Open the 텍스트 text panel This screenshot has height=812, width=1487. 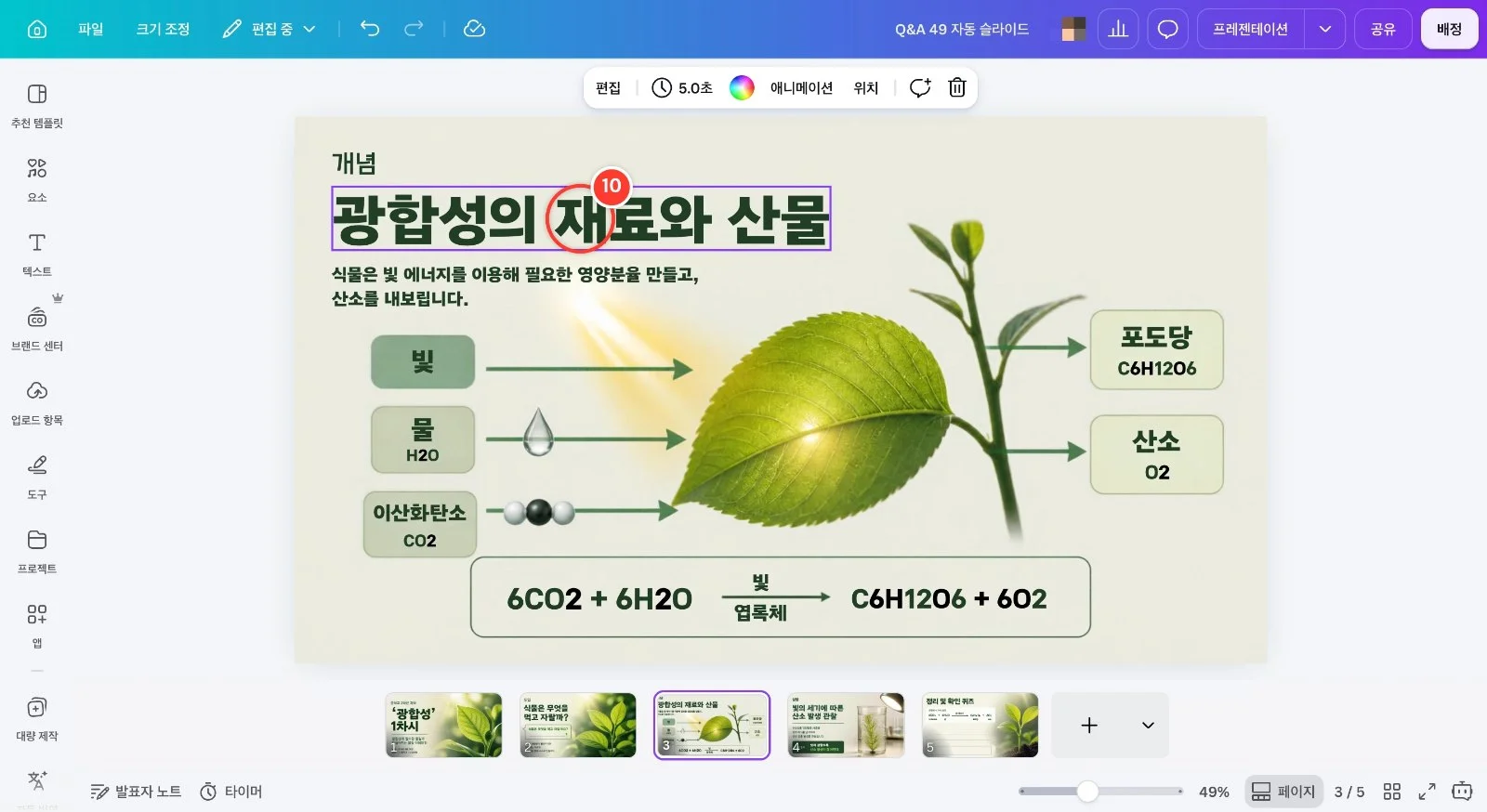(37, 255)
